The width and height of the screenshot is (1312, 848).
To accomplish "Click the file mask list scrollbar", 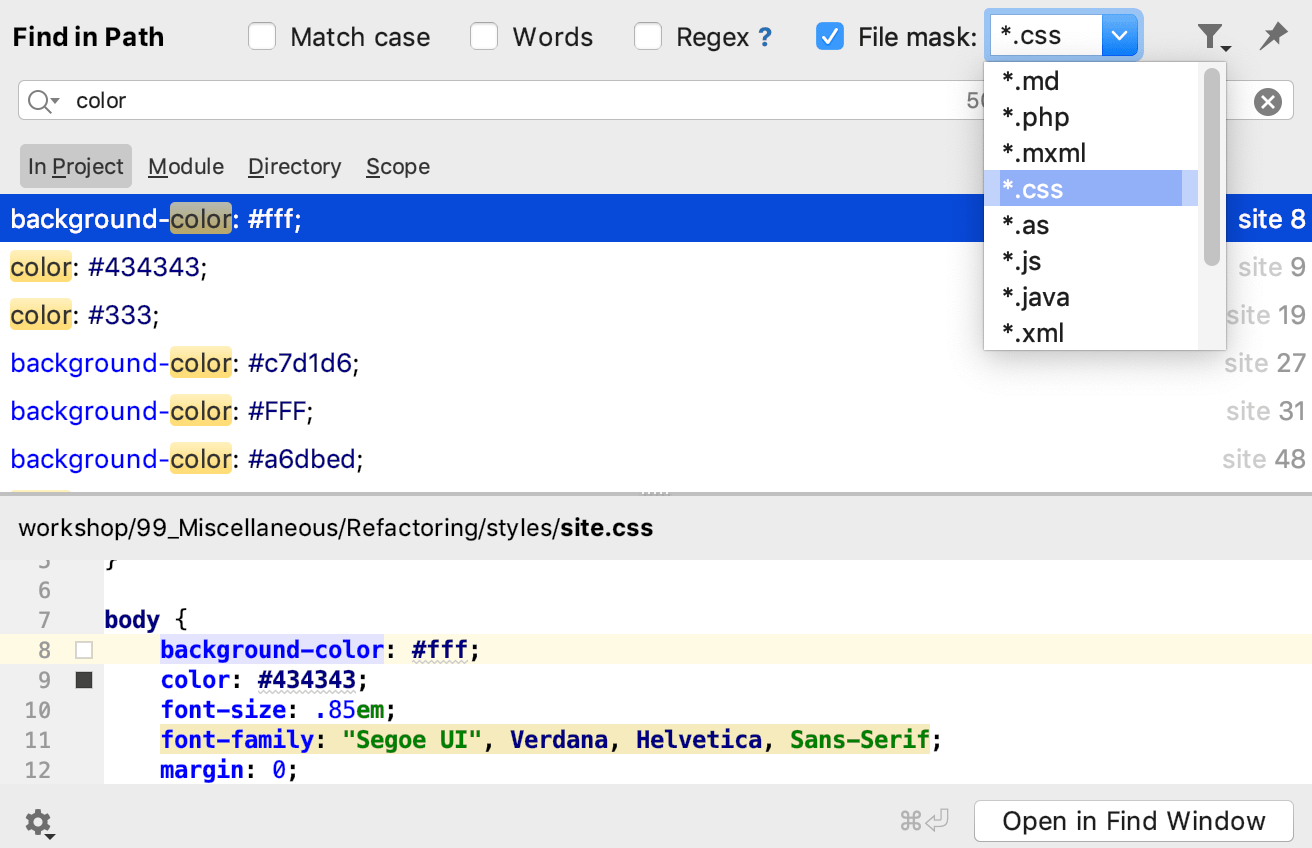I will tap(1212, 166).
